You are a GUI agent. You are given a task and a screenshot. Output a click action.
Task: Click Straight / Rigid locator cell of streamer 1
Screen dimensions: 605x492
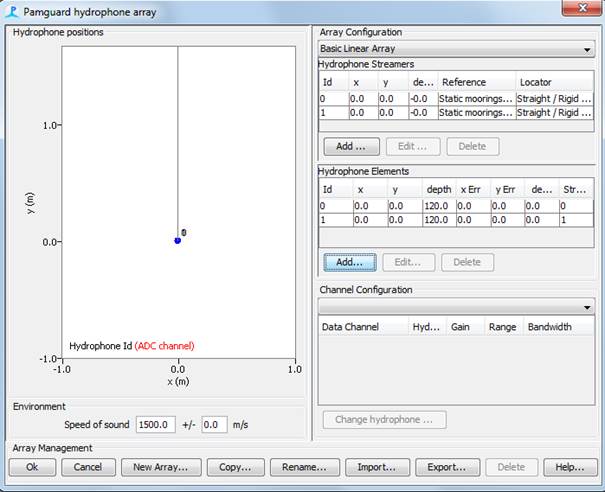[554, 113]
